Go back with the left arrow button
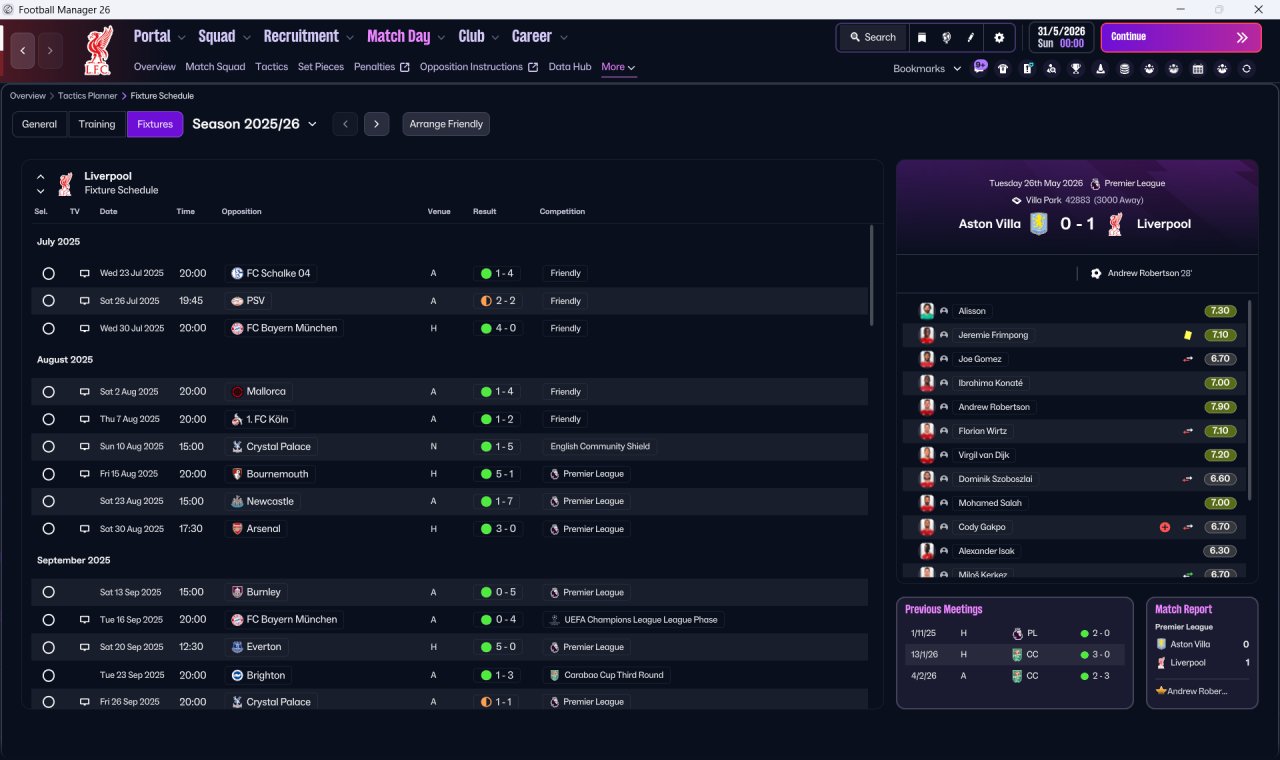Screen dimensions: 1280x760 (23, 50)
